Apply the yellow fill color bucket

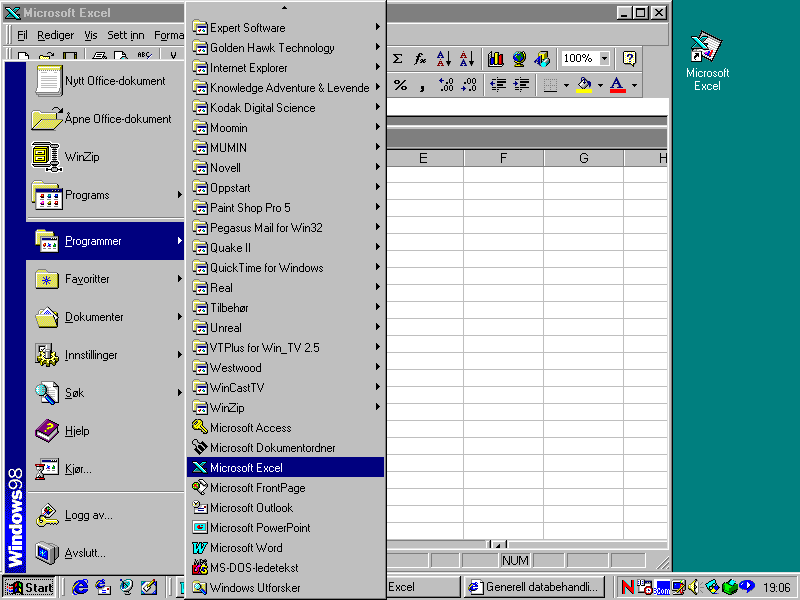(x=584, y=86)
